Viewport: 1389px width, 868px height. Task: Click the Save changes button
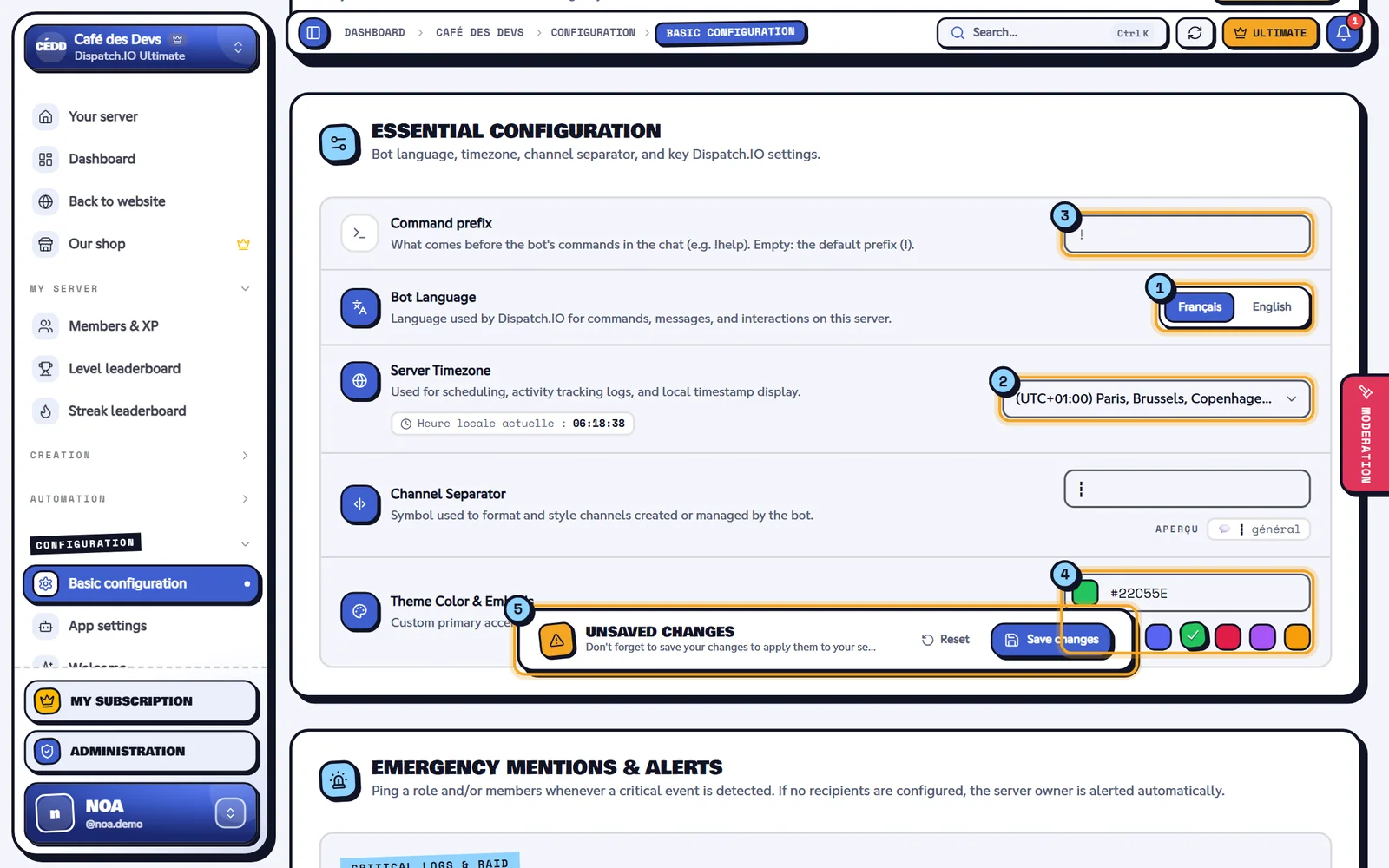point(1051,640)
